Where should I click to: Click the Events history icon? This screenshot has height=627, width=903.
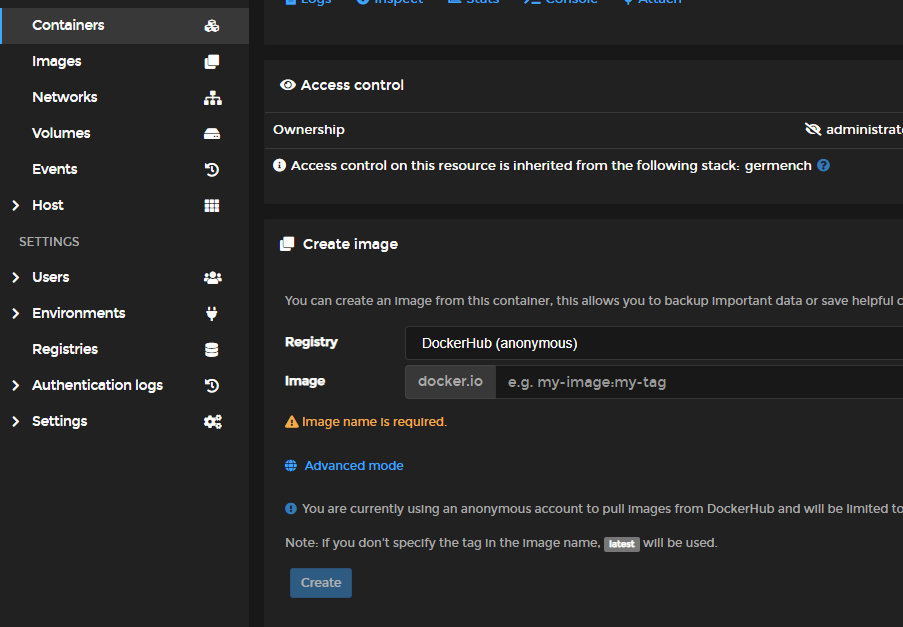[x=212, y=170]
